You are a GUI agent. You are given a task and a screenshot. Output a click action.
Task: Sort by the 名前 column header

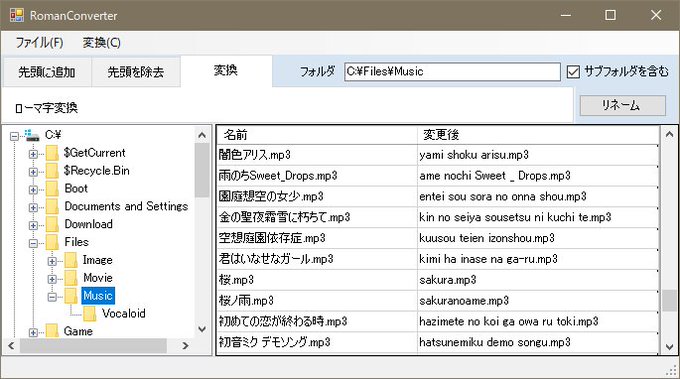pyautogui.click(x=317, y=135)
